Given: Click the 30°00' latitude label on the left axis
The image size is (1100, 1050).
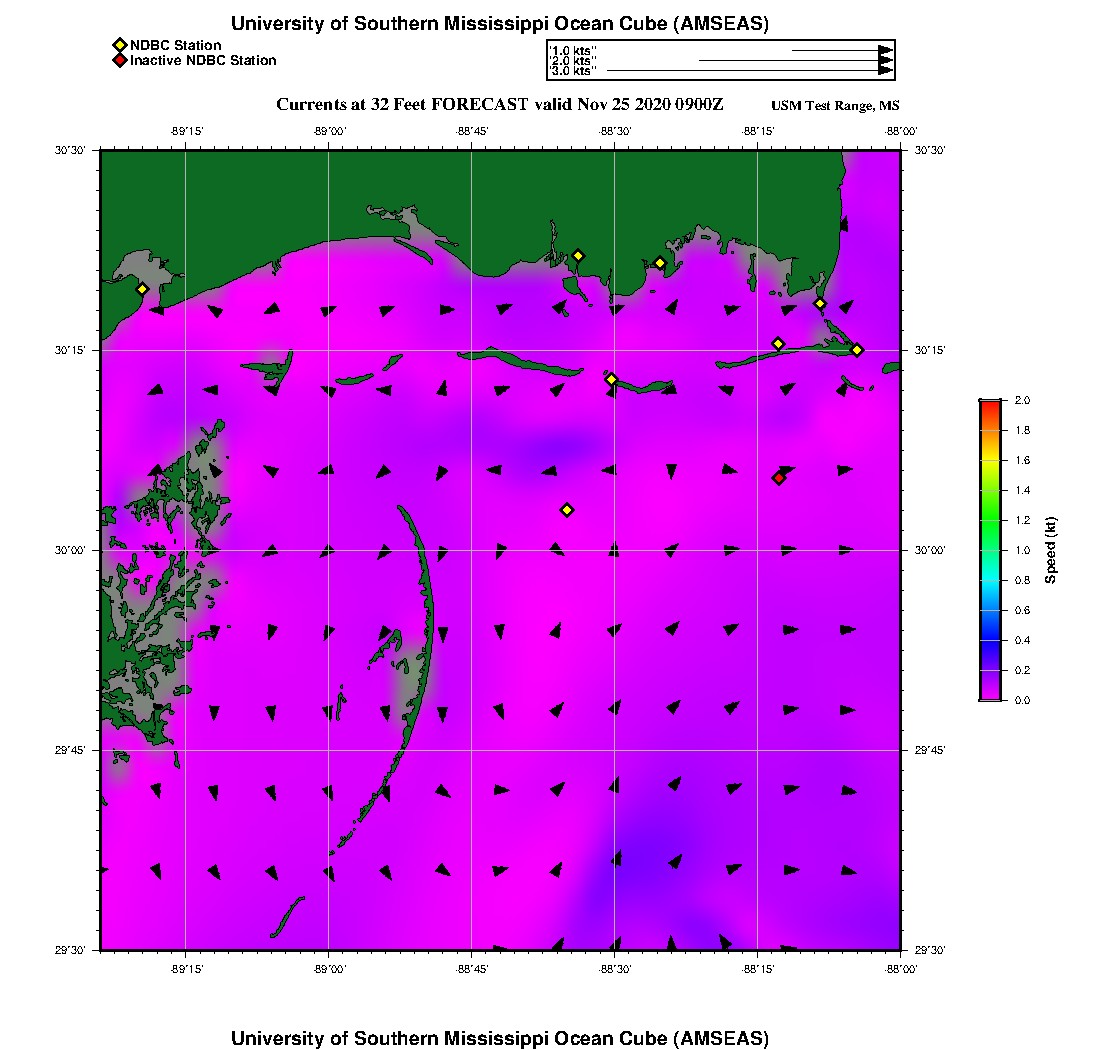Looking at the screenshot, I should point(69,550).
